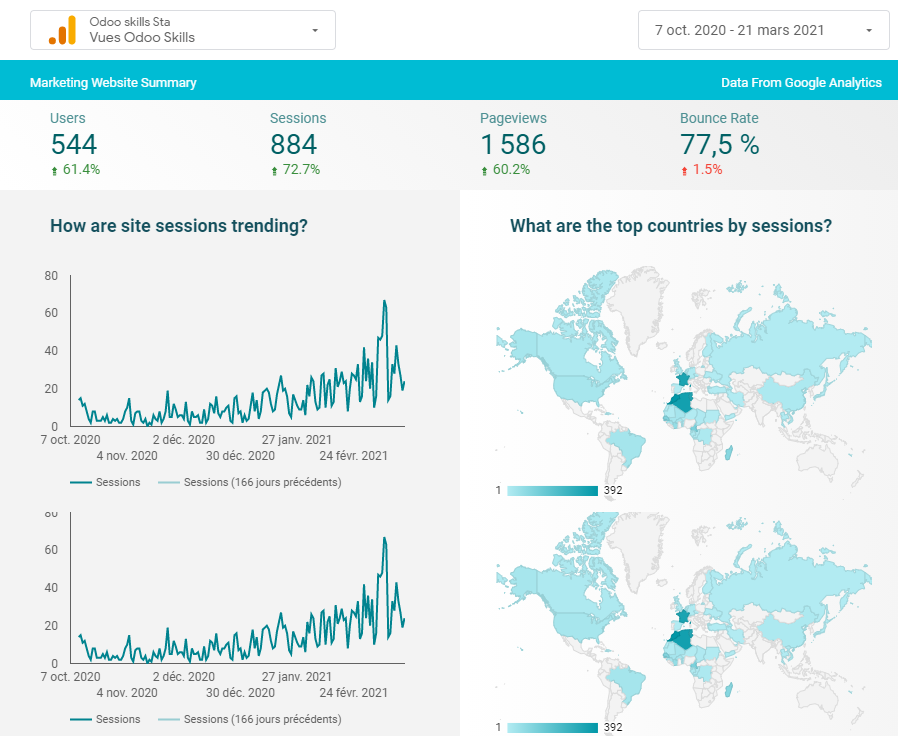Click the arrow on the data source selector
The width and height of the screenshot is (898, 736).
(x=315, y=31)
